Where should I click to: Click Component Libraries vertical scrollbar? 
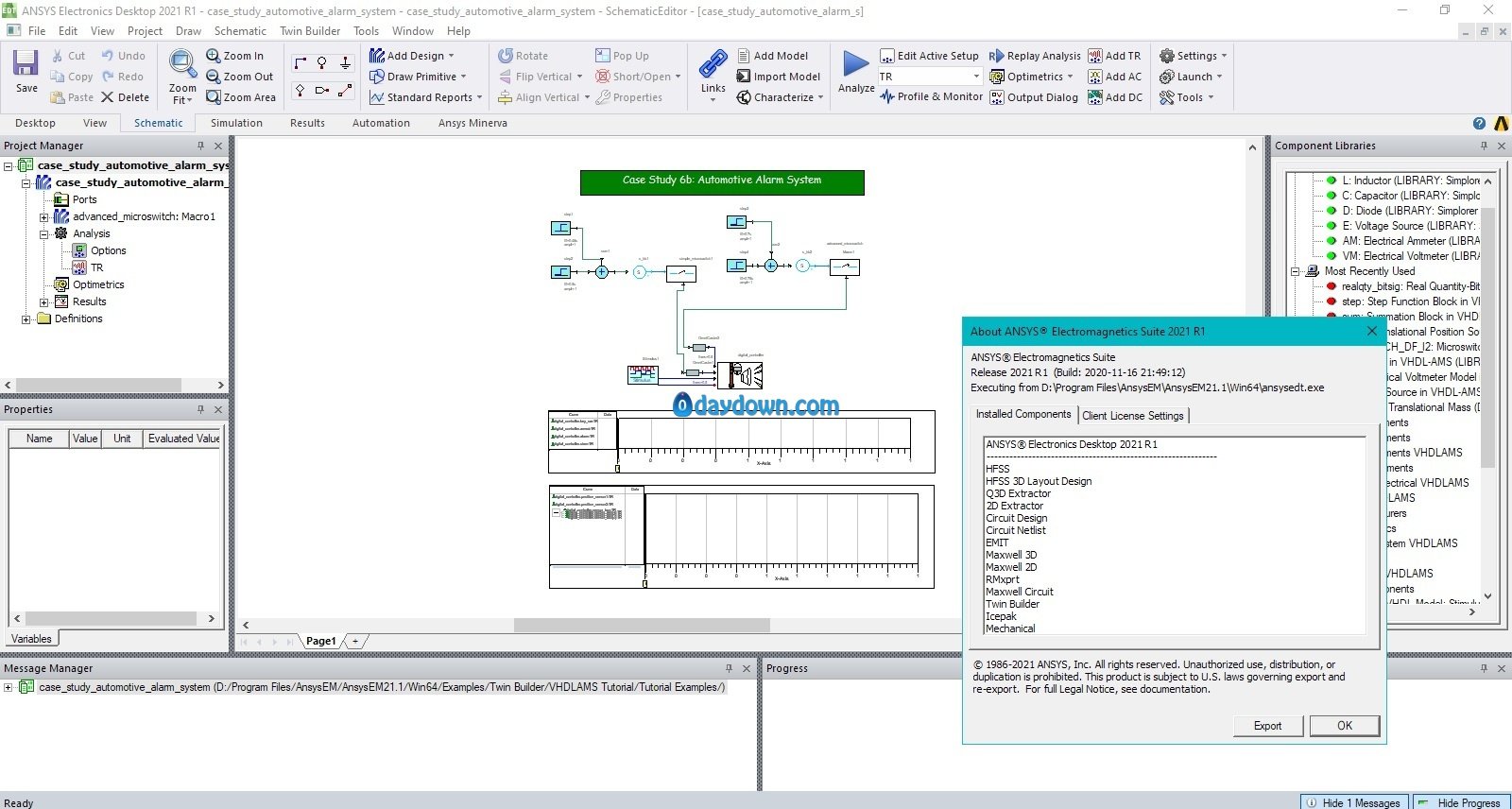pyautogui.click(x=1487, y=338)
